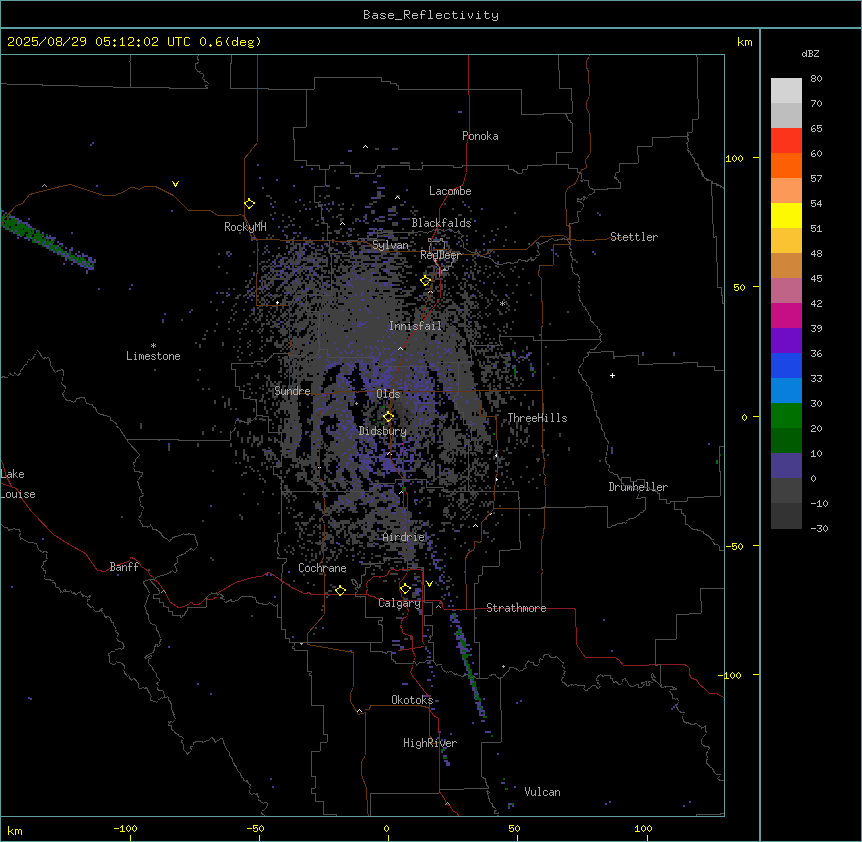Select the blue 33-36 dBZ legend swatch

click(x=786, y=365)
